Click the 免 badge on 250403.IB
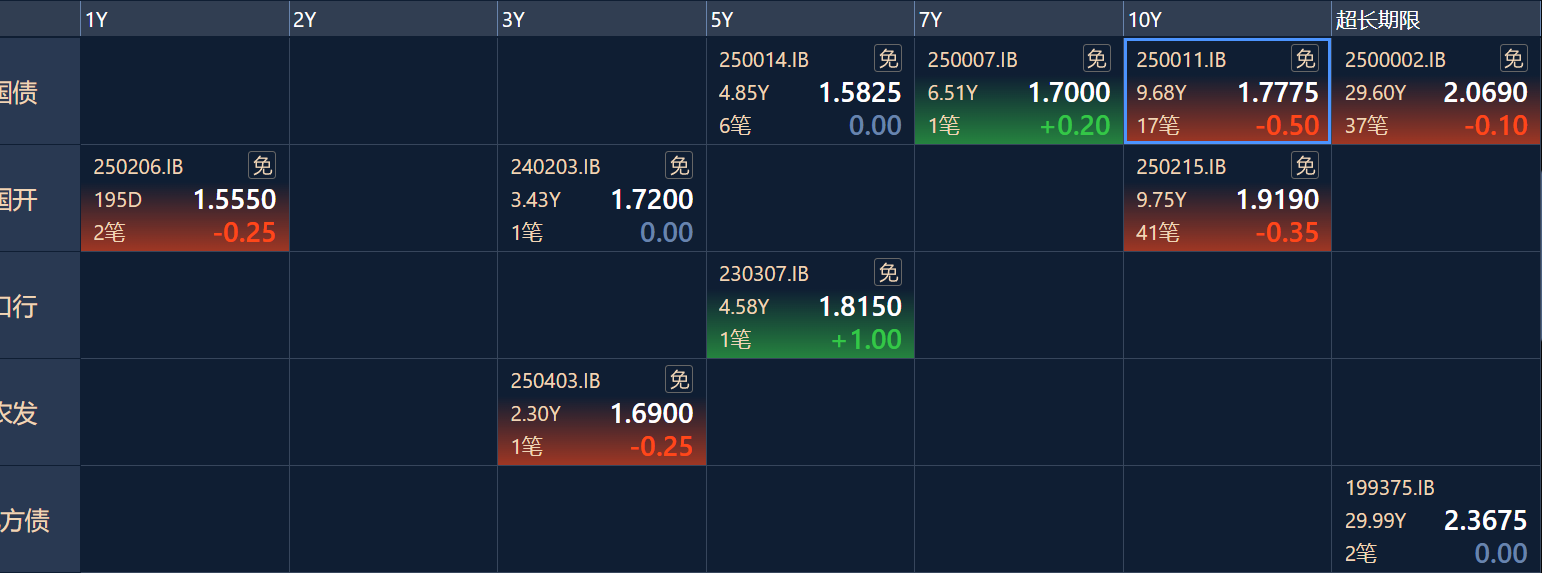This screenshot has width=1542, height=573. (x=679, y=380)
